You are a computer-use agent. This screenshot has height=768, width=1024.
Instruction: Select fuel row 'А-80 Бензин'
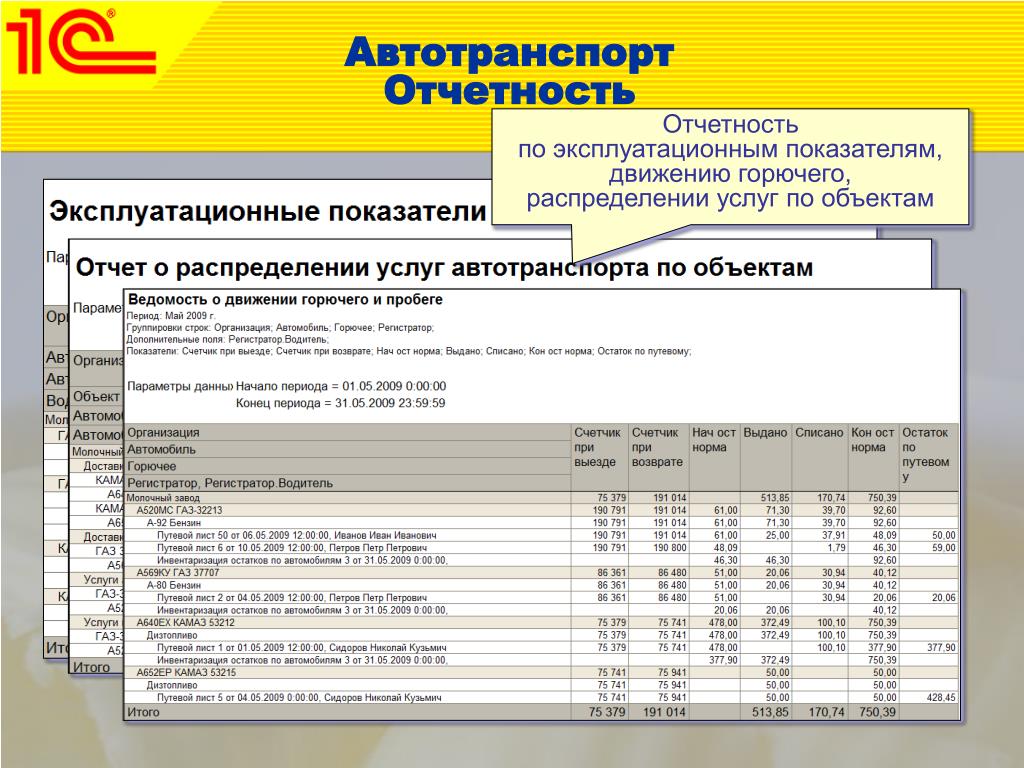coord(542,585)
